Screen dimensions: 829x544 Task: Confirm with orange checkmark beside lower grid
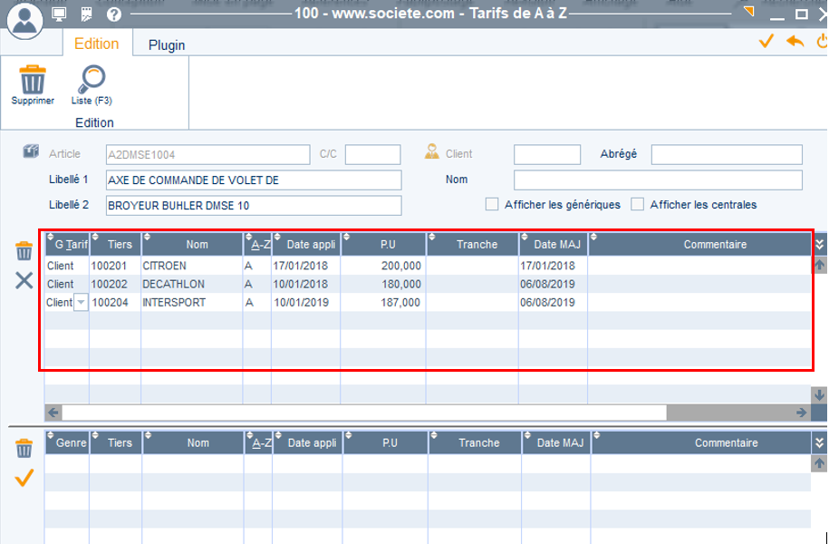(x=24, y=477)
